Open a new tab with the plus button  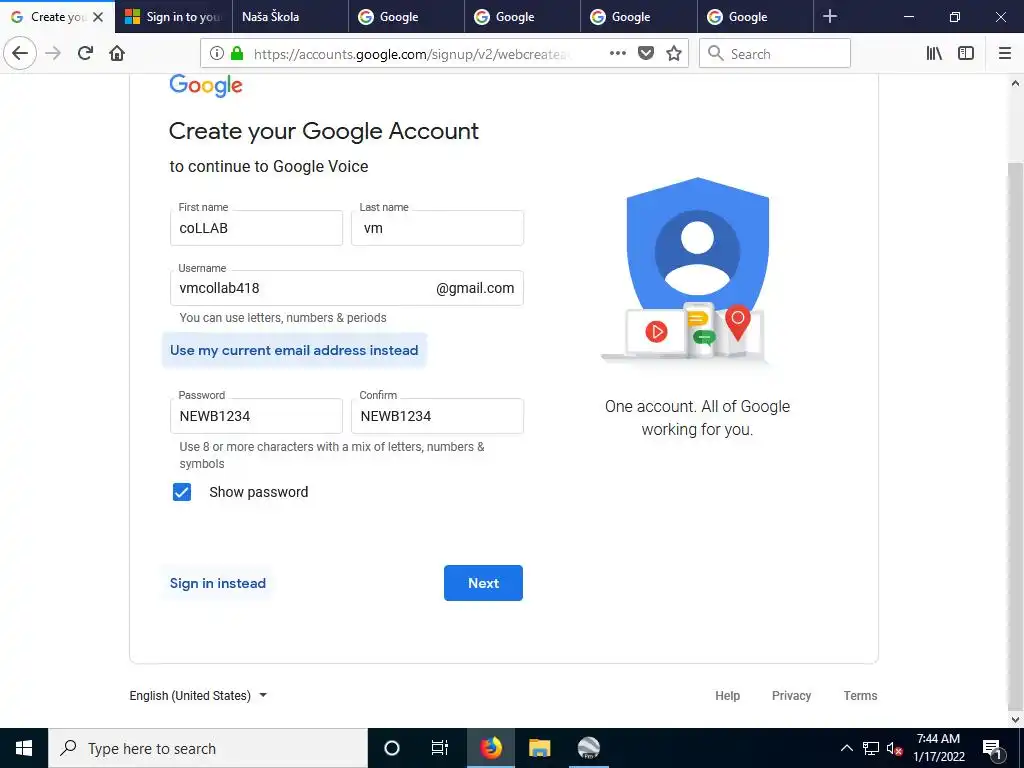point(830,16)
